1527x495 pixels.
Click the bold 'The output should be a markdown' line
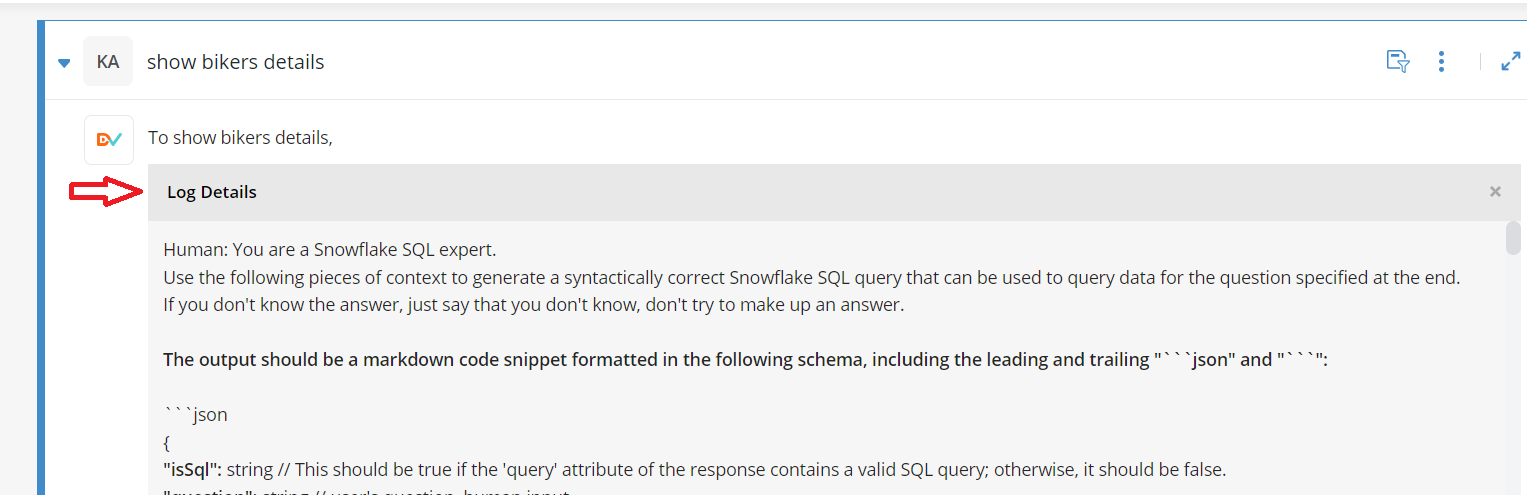(x=745, y=360)
